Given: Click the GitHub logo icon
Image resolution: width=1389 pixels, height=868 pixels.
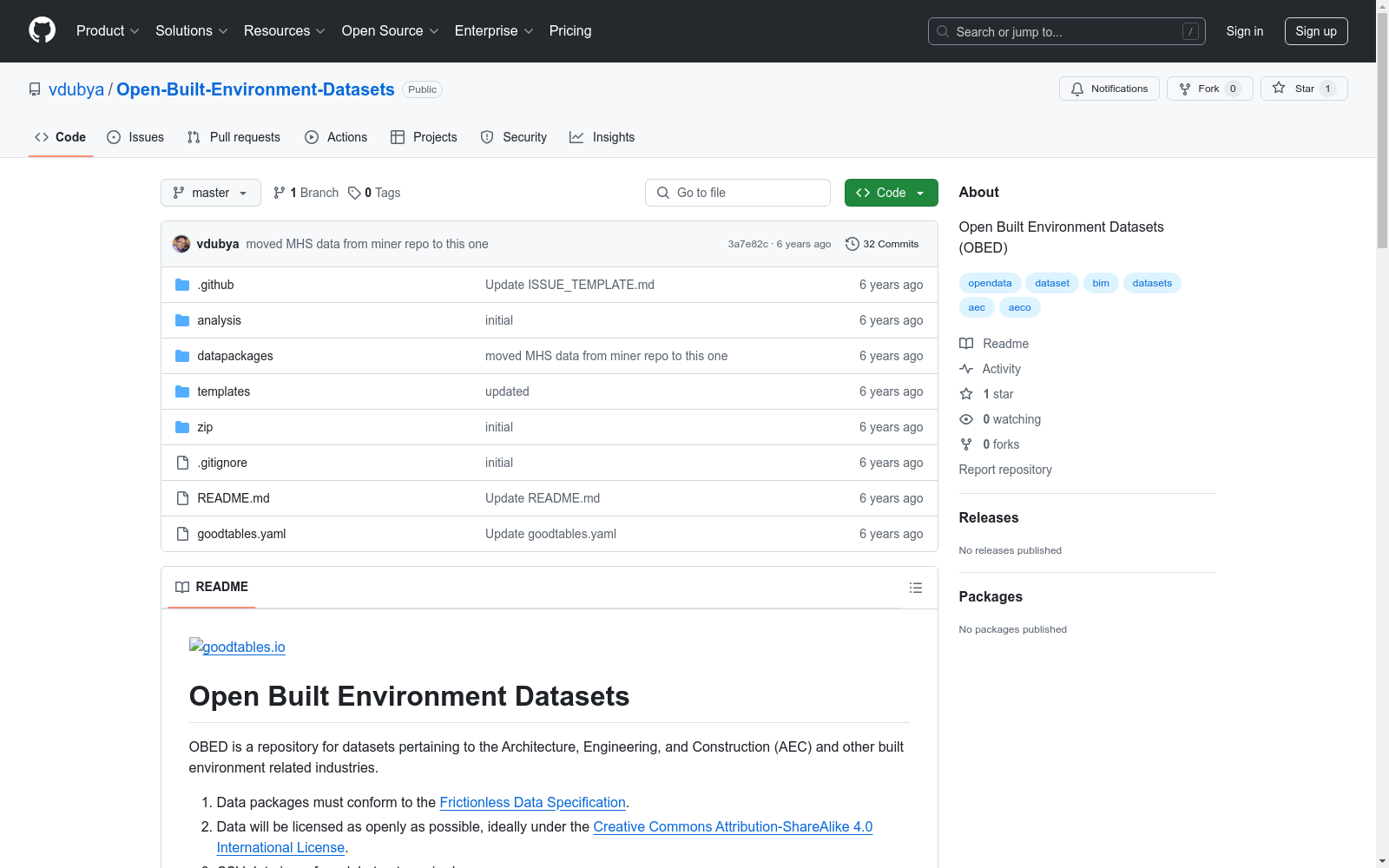Looking at the screenshot, I should click(42, 30).
